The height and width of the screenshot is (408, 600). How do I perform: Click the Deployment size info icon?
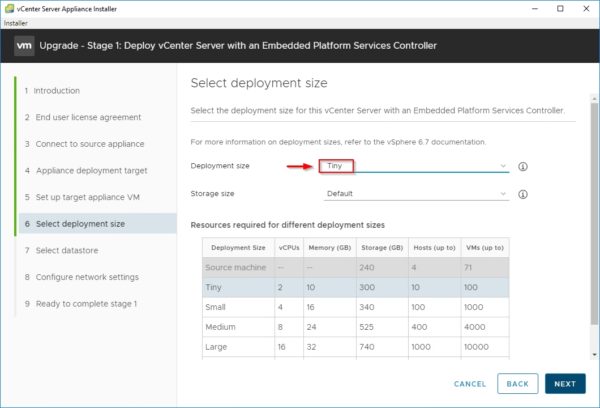pyautogui.click(x=523, y=166)
